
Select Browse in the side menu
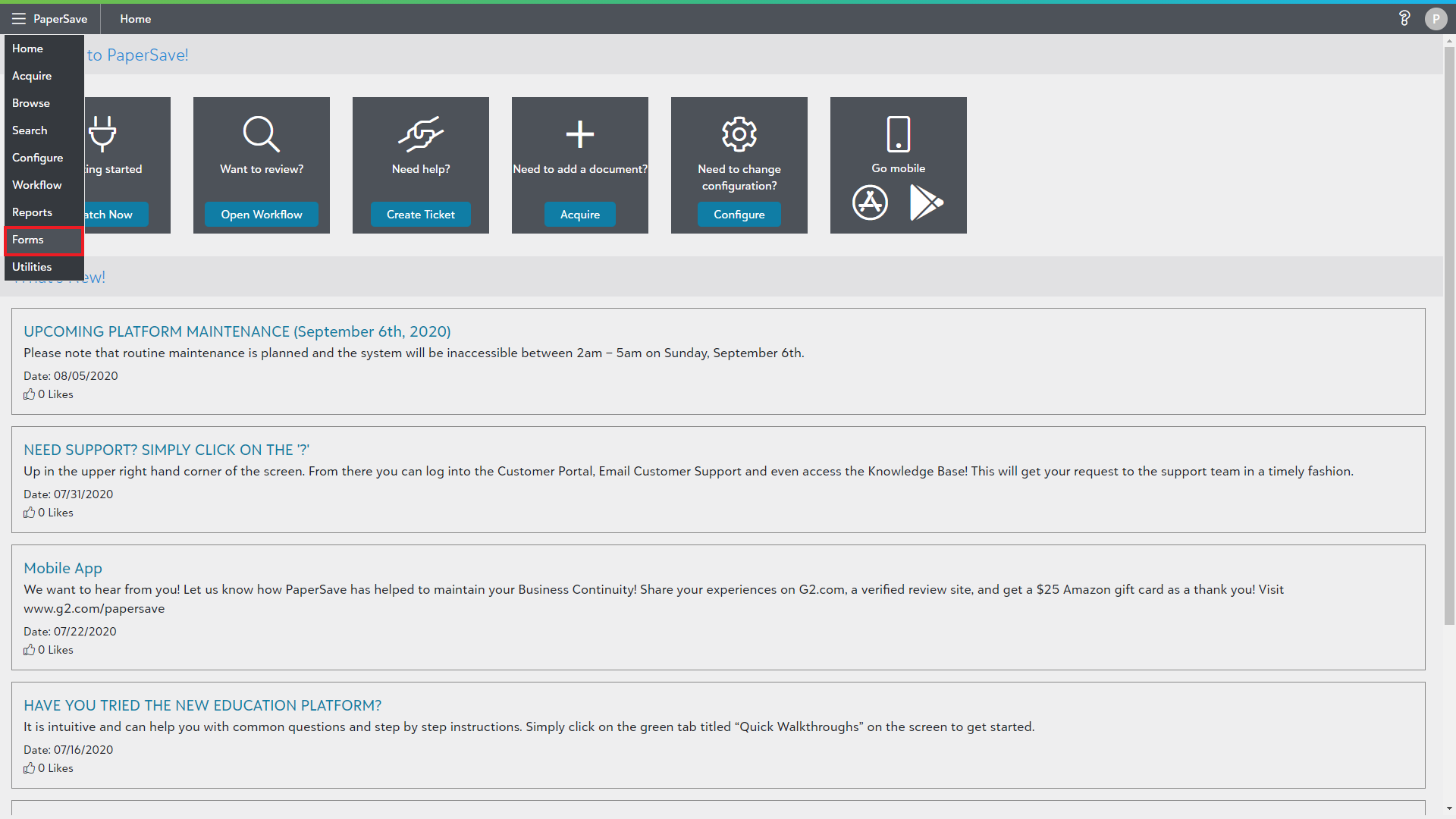coord(44,103)
